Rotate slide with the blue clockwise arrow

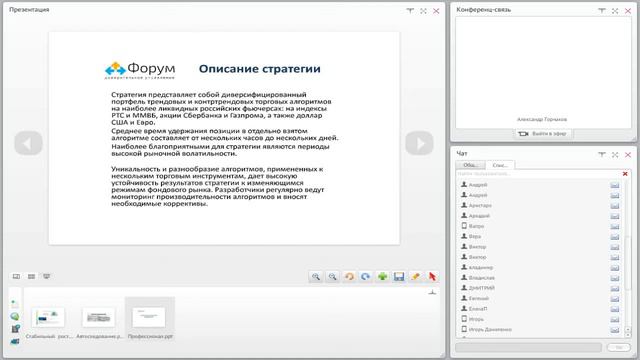pos(366,277)
